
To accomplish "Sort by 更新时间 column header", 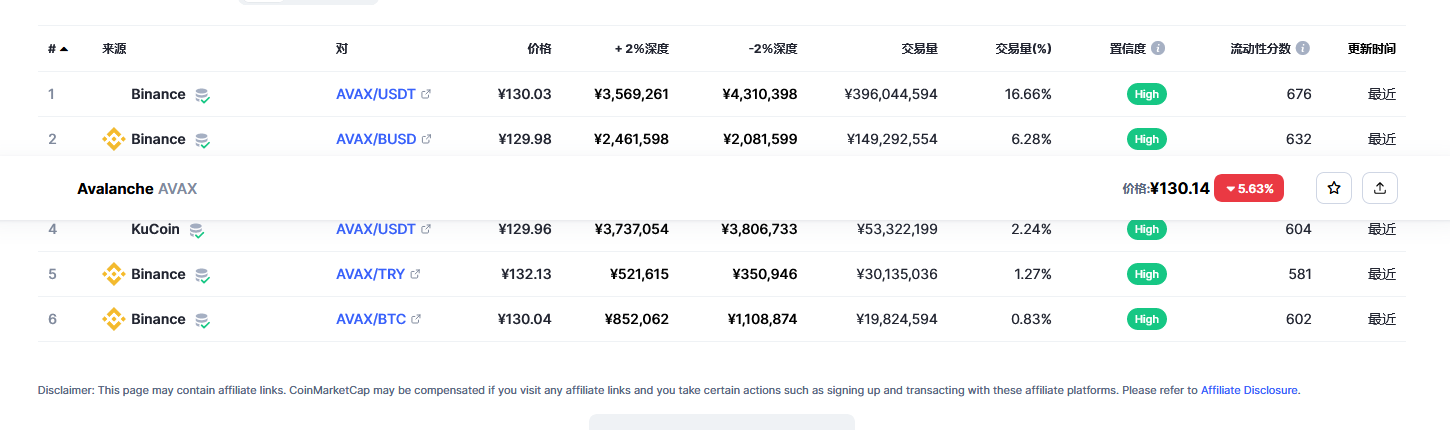I will tap(1371, 48).
